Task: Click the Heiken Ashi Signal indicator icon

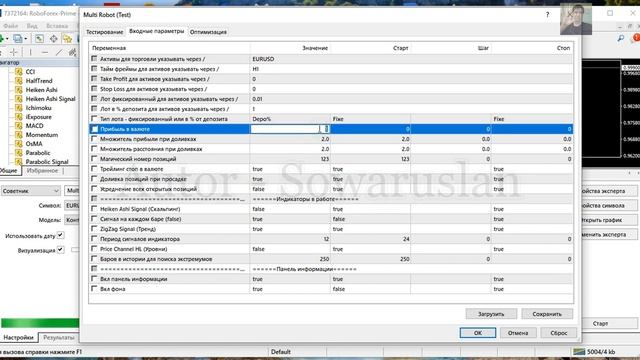Action: (x=18, y=99)
